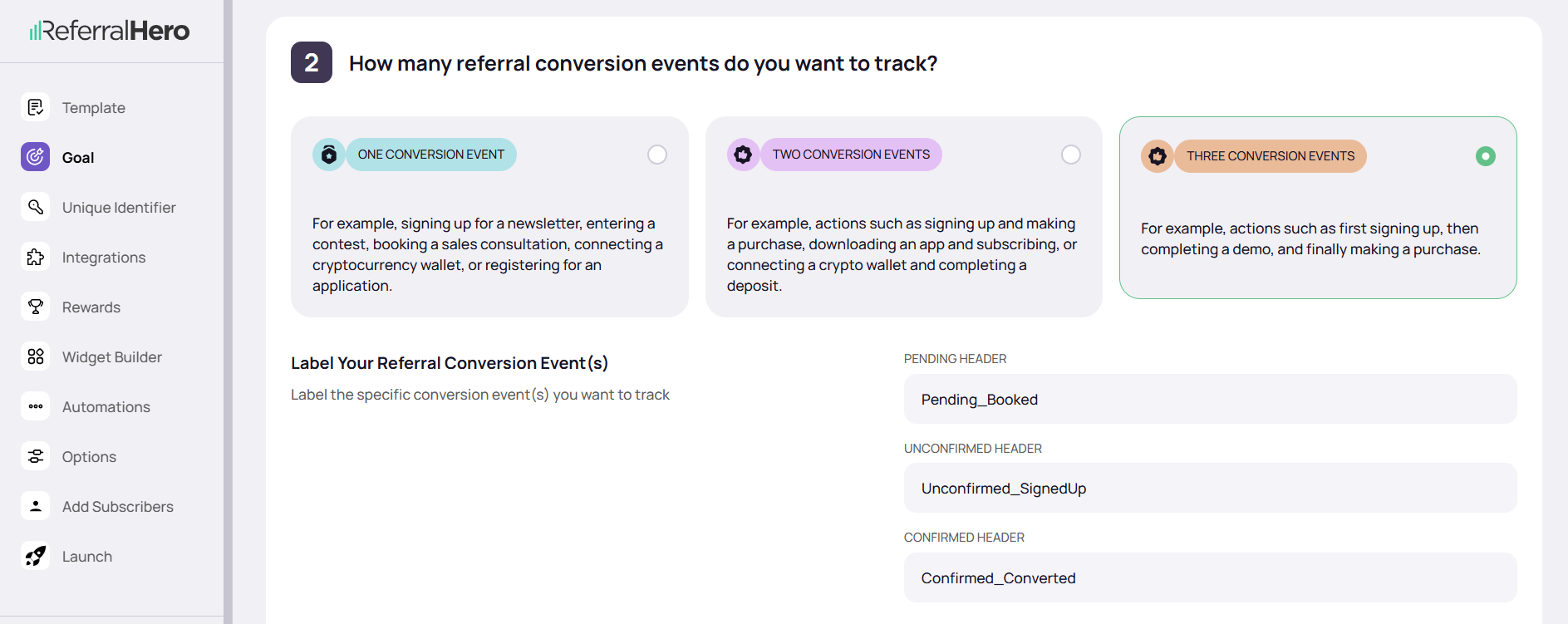Click the Template sidebar icon

(36, 107)
